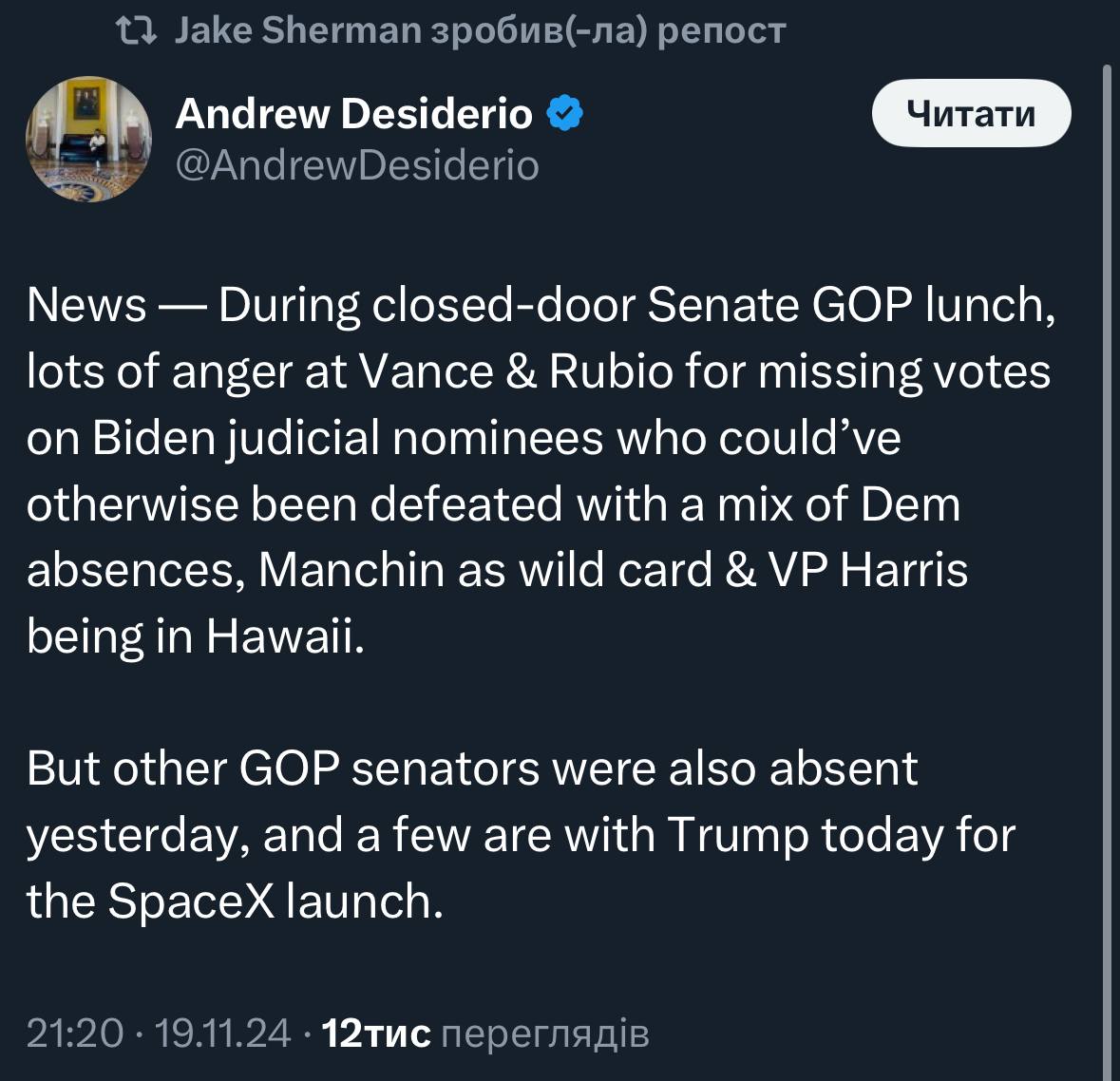Image resolution: width=1120 pixels, height=1081 pixels.
Task: Click the 21:20 post timestamp
Action: pyautogui.click(x=75, y=1033)
